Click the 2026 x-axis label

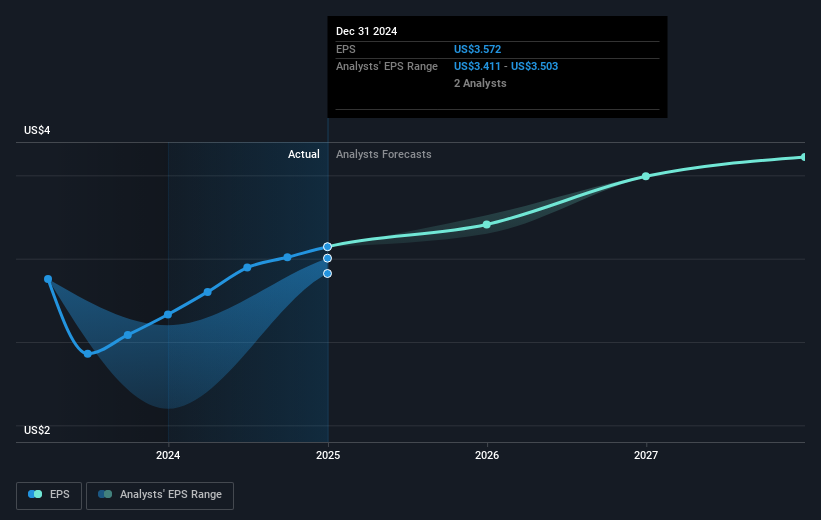click(x=487, y=455)
